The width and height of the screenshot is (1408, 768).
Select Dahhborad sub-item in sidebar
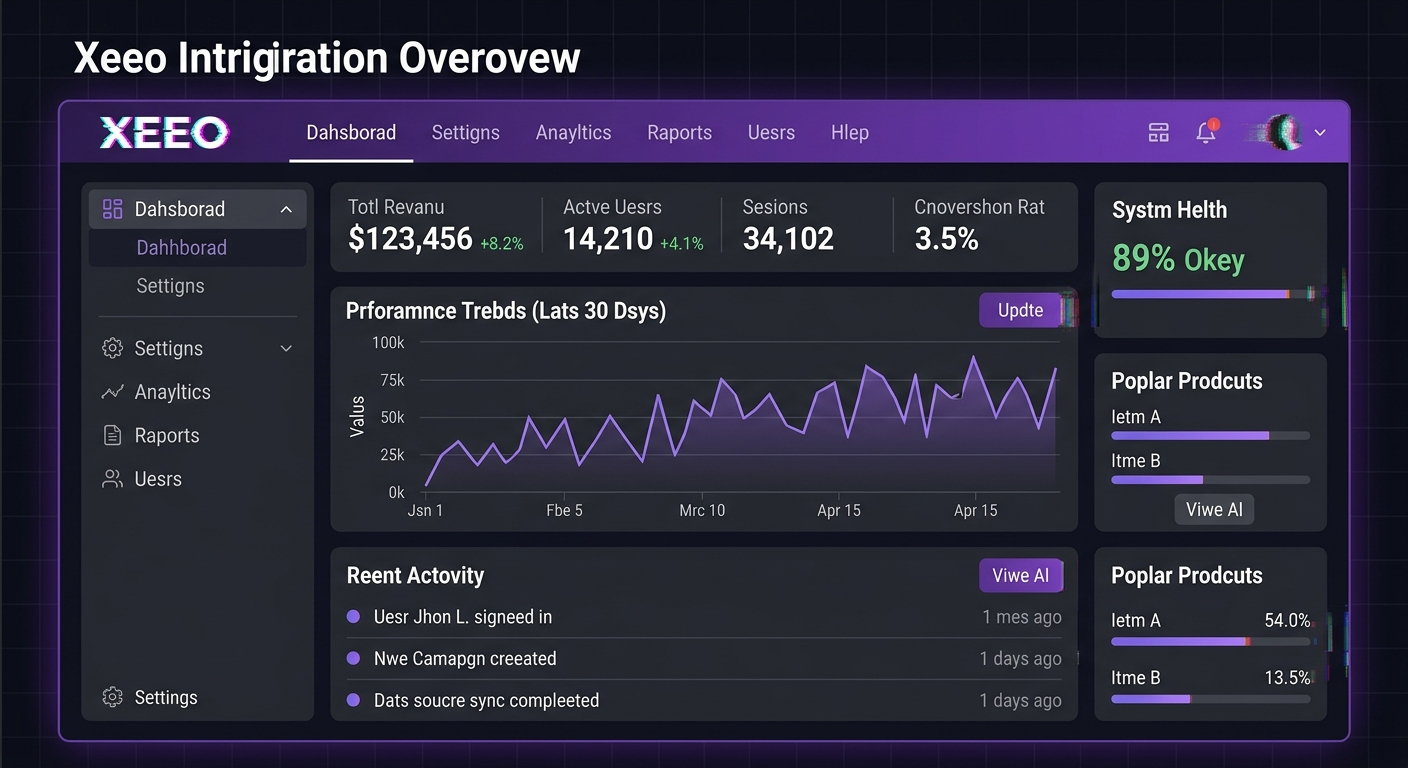pos(182,248)
